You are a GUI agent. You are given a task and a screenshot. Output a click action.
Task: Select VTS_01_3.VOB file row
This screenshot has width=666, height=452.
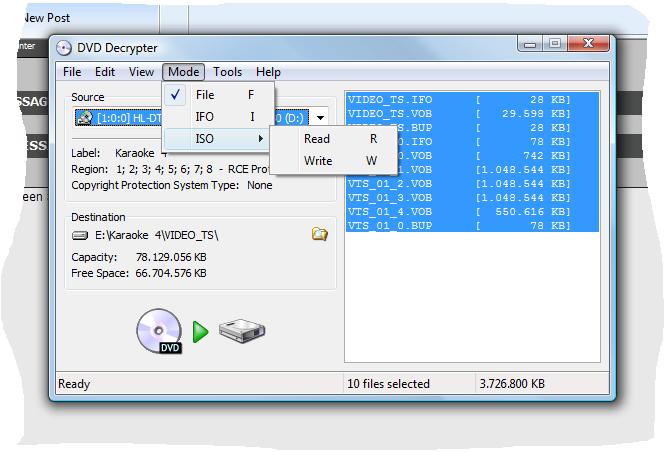click(x=472, y=198)
